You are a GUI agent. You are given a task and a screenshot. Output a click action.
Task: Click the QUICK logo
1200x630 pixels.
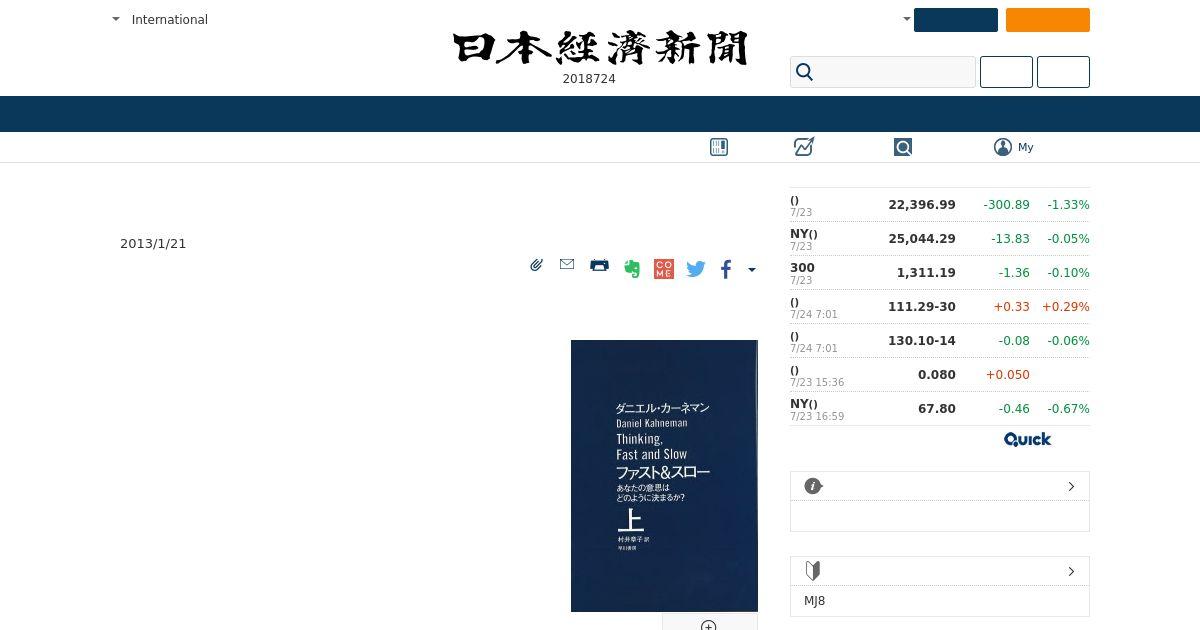1027,439
